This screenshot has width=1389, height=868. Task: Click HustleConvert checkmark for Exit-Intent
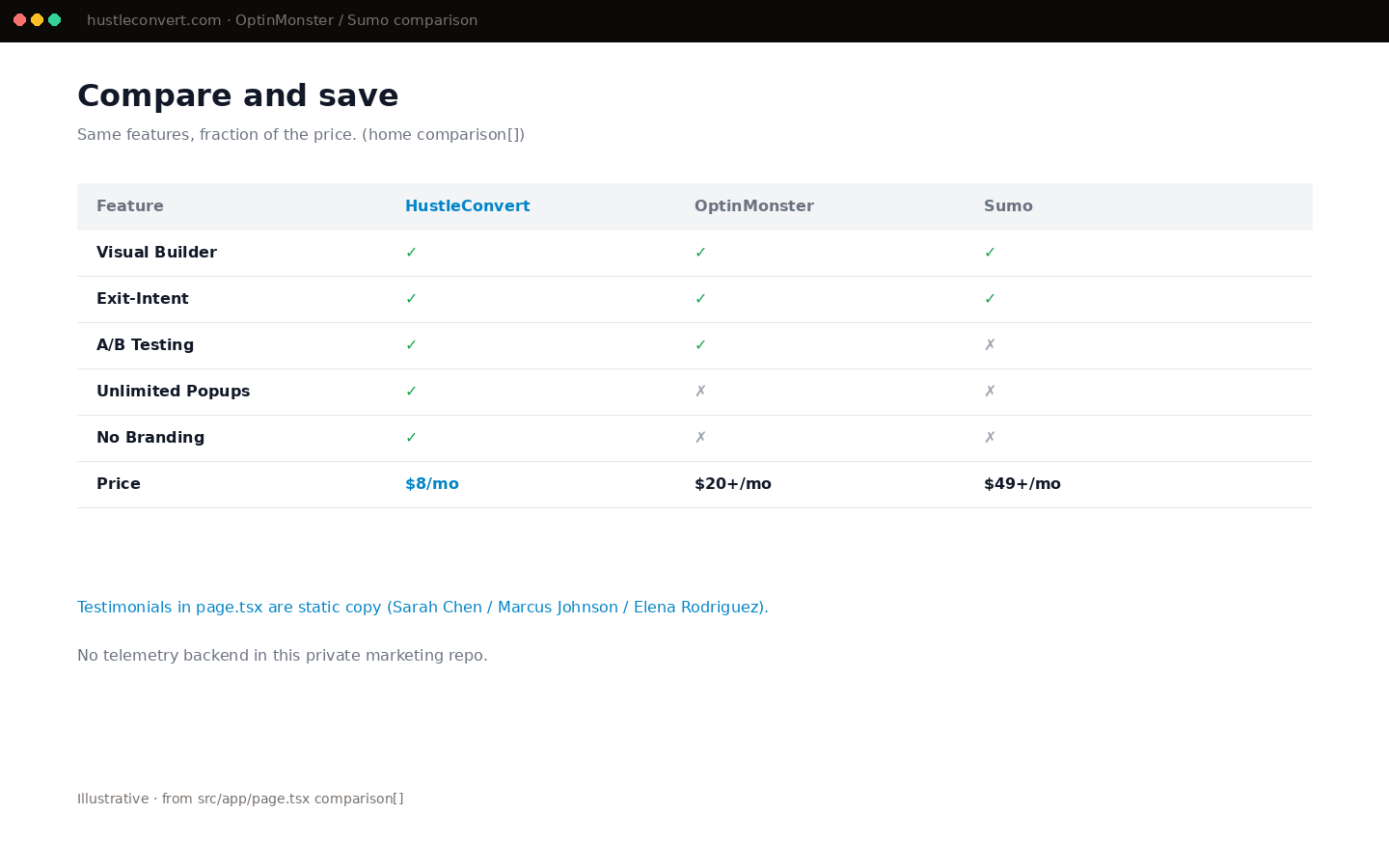pos(411,299)
